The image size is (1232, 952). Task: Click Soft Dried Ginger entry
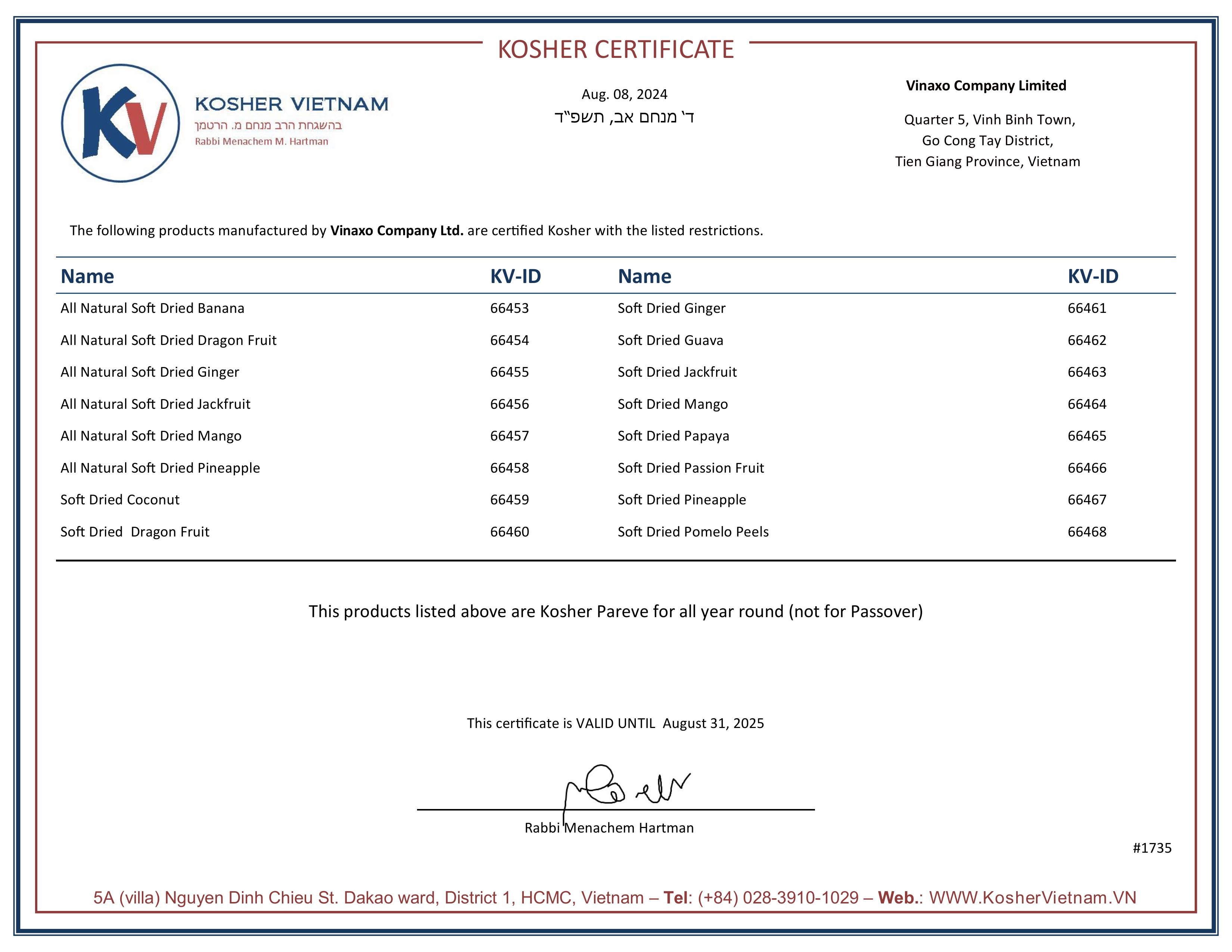tap(671, 308)
